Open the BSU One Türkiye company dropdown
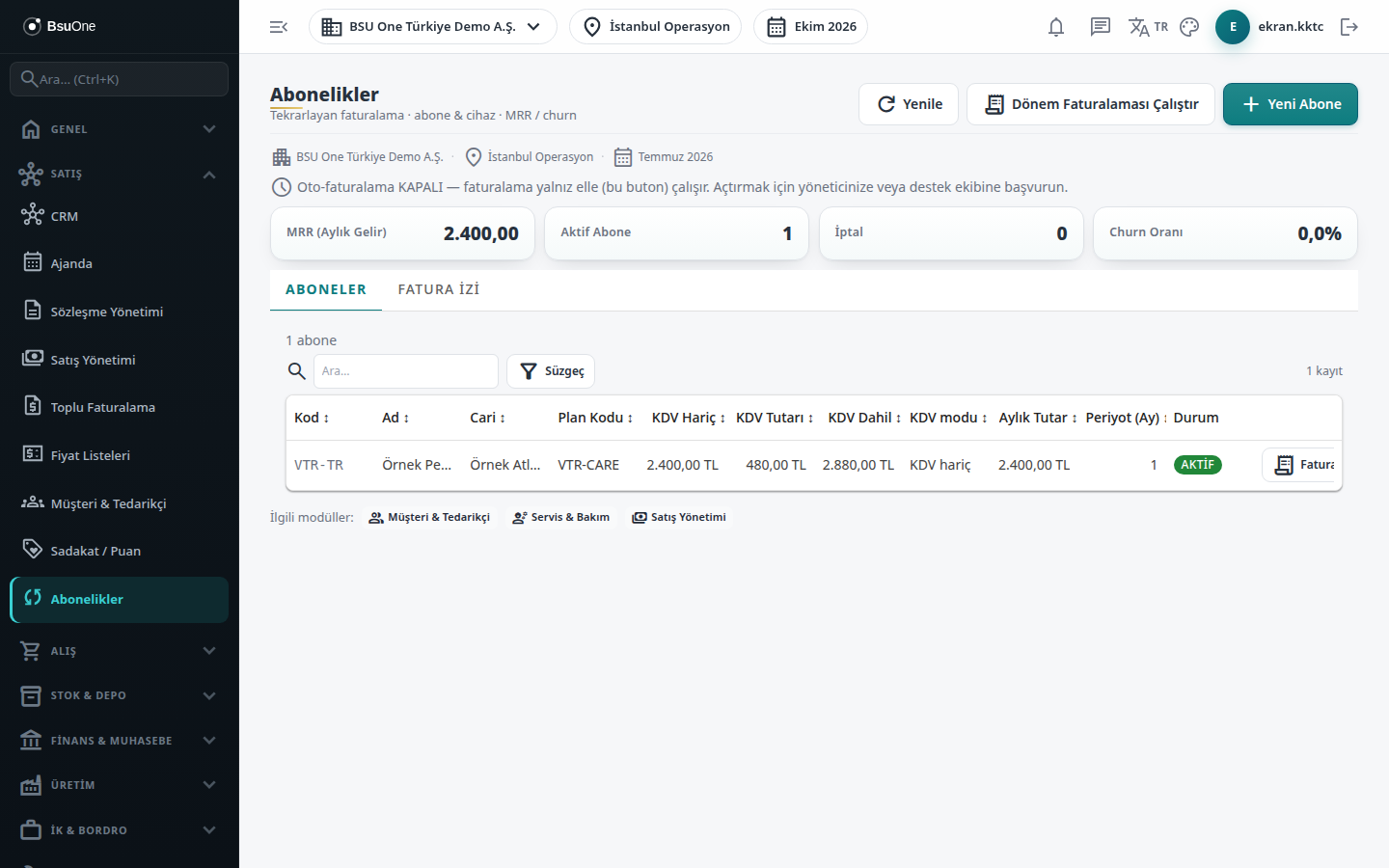The image size is (1389, 868). click(x=432, y=27)
